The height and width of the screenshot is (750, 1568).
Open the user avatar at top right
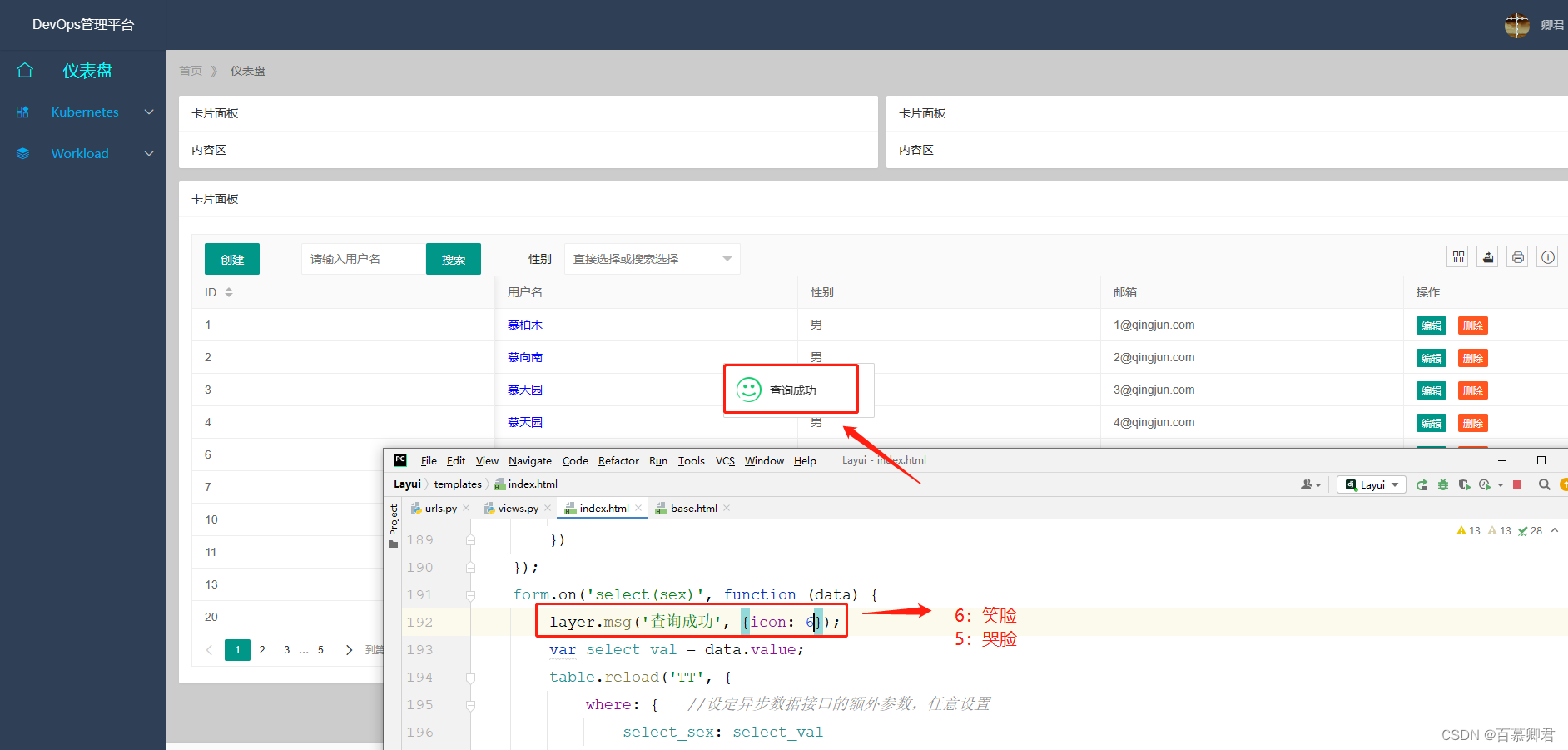[1516, 25]
